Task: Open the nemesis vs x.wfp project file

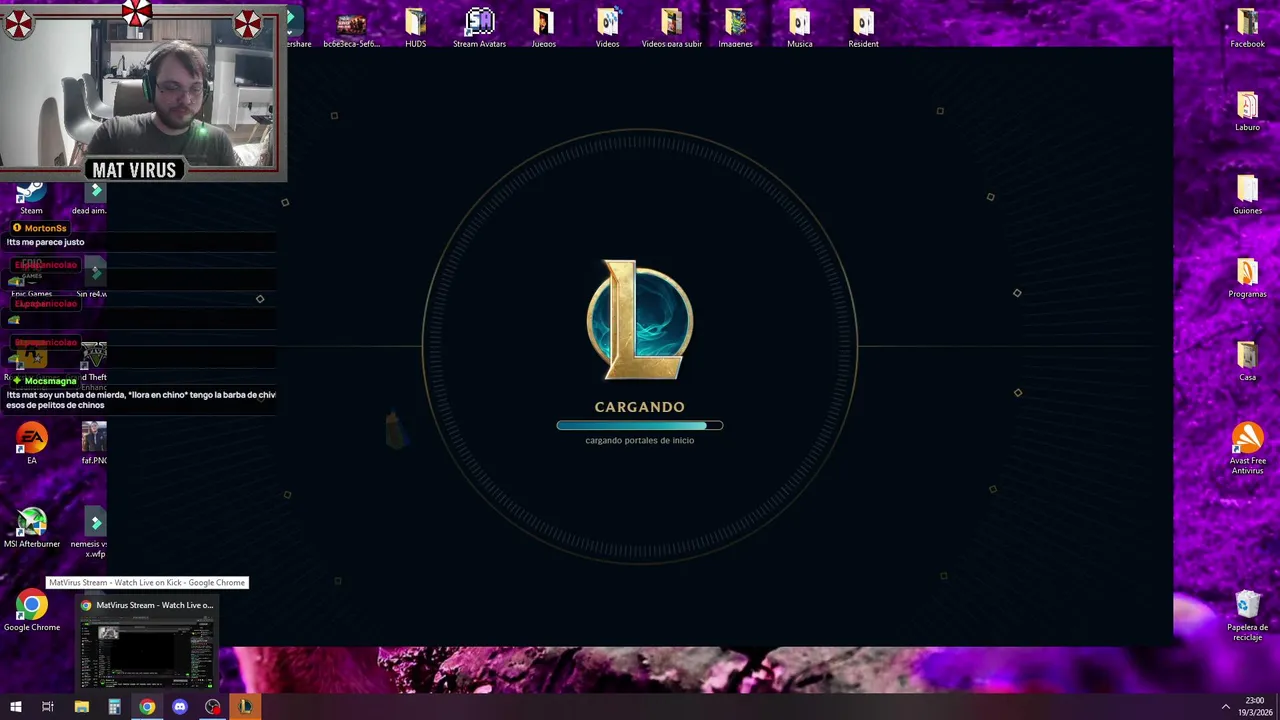Action: [x=94, y=532]
